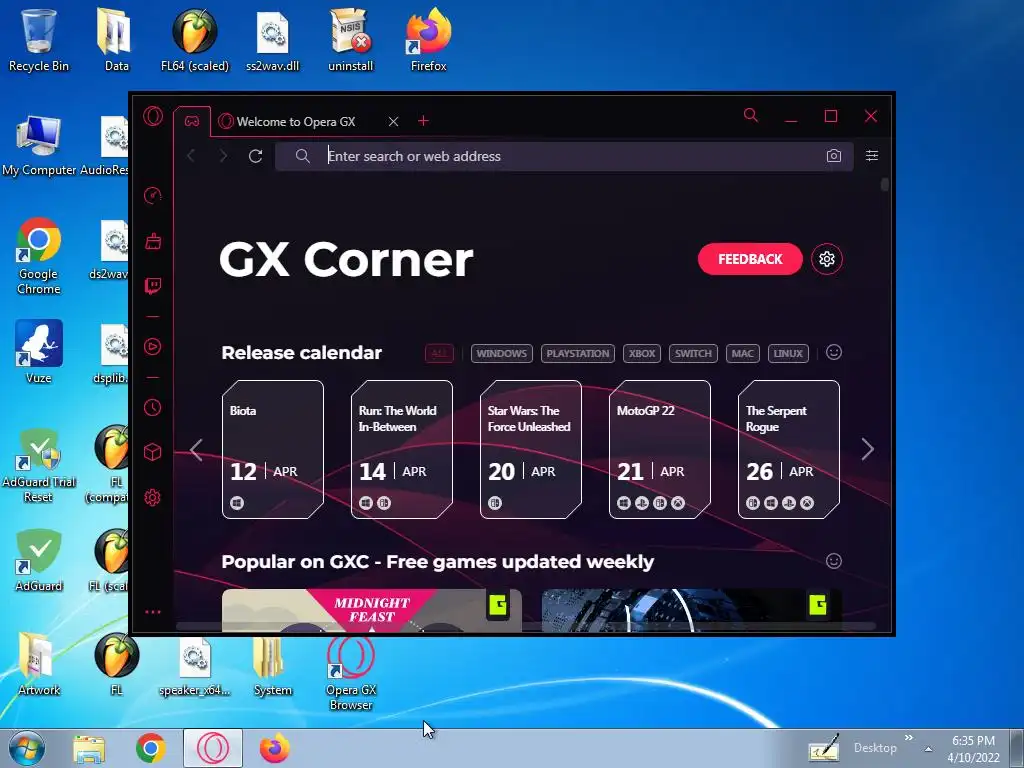Close the Welcome to Opera GX tab

click(393, 121)
